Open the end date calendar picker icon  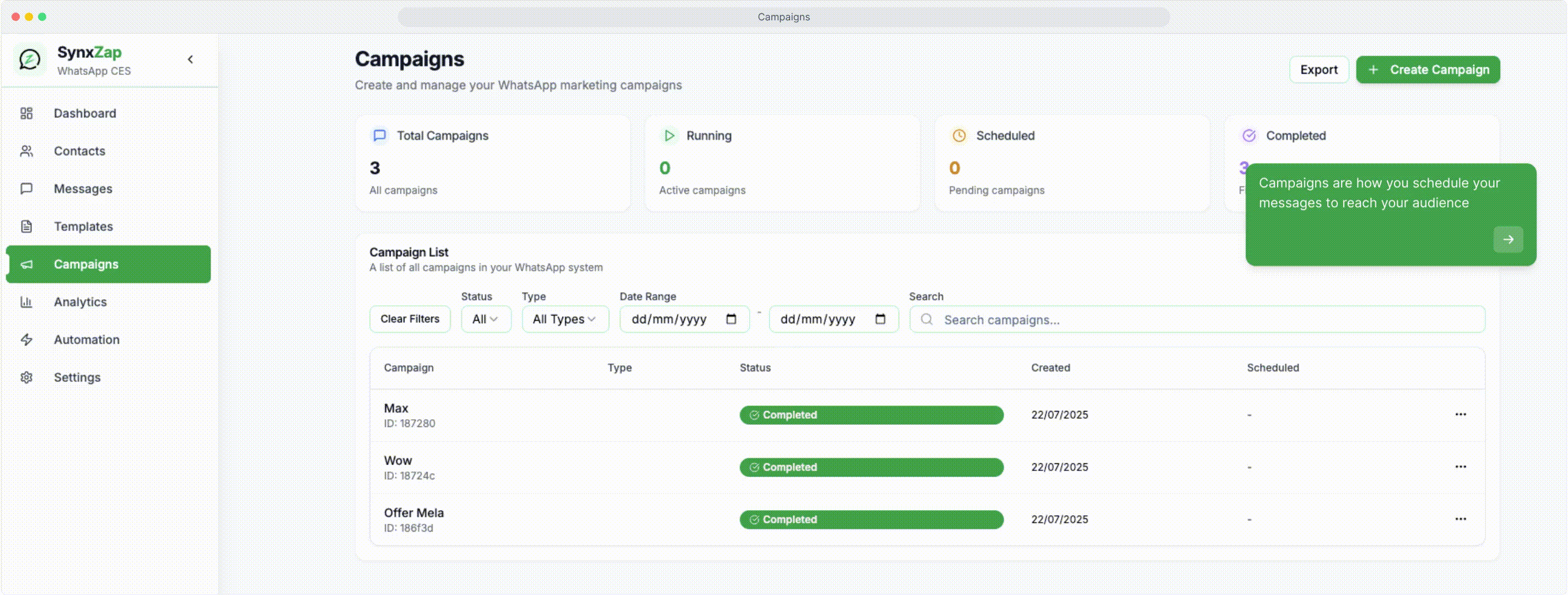880,319
